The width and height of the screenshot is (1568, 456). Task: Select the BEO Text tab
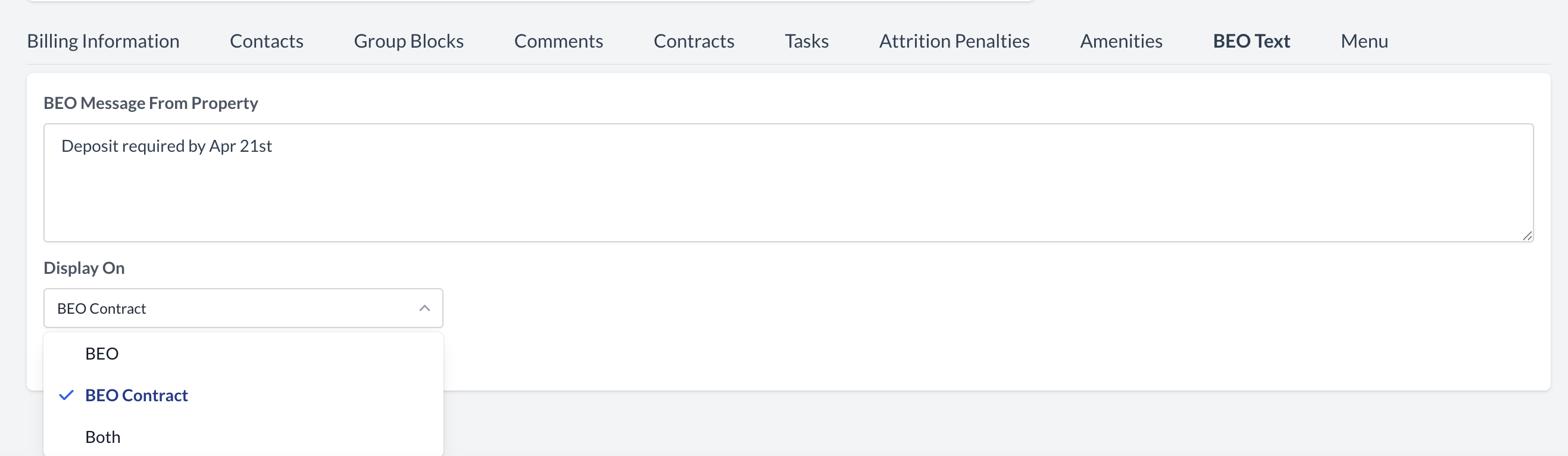[x=1251, y=41]
